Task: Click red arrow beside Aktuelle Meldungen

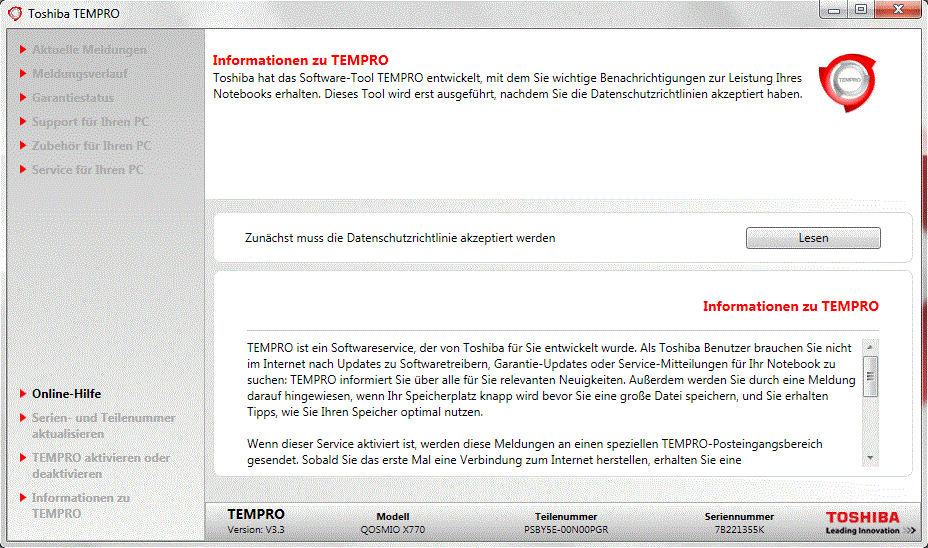Action: pos(23,50)
